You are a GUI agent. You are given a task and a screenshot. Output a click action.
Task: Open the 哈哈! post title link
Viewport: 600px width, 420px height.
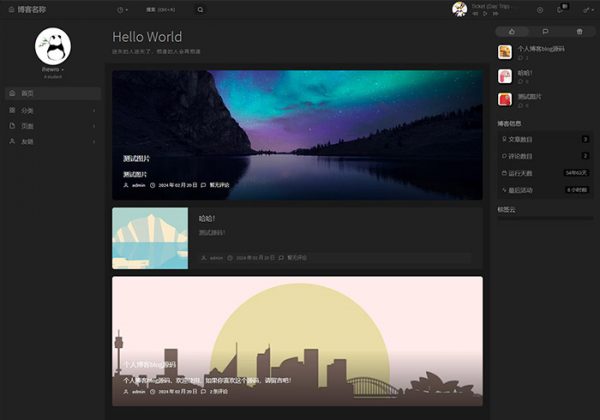click(207, 218)
